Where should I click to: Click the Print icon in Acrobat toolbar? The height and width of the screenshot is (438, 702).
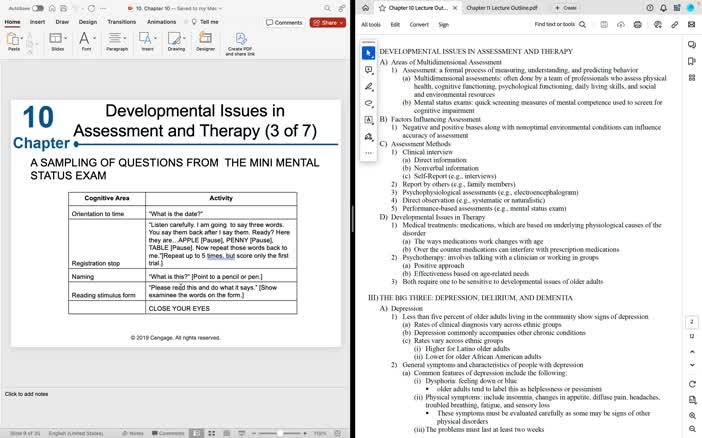(638, 25)
